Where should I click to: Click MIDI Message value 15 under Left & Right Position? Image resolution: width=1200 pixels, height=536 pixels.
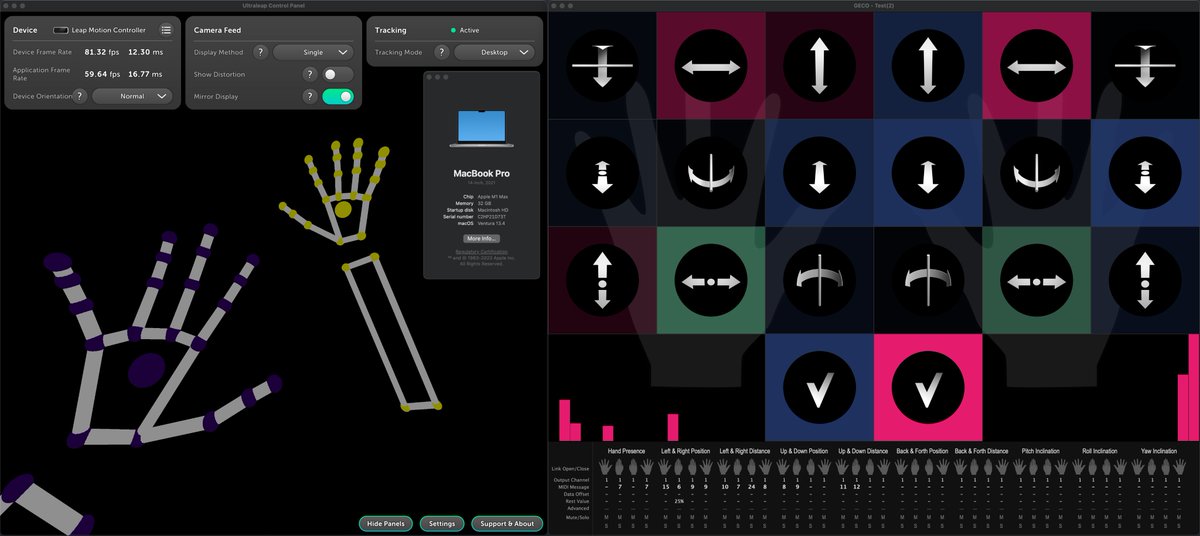click(665, 487)
